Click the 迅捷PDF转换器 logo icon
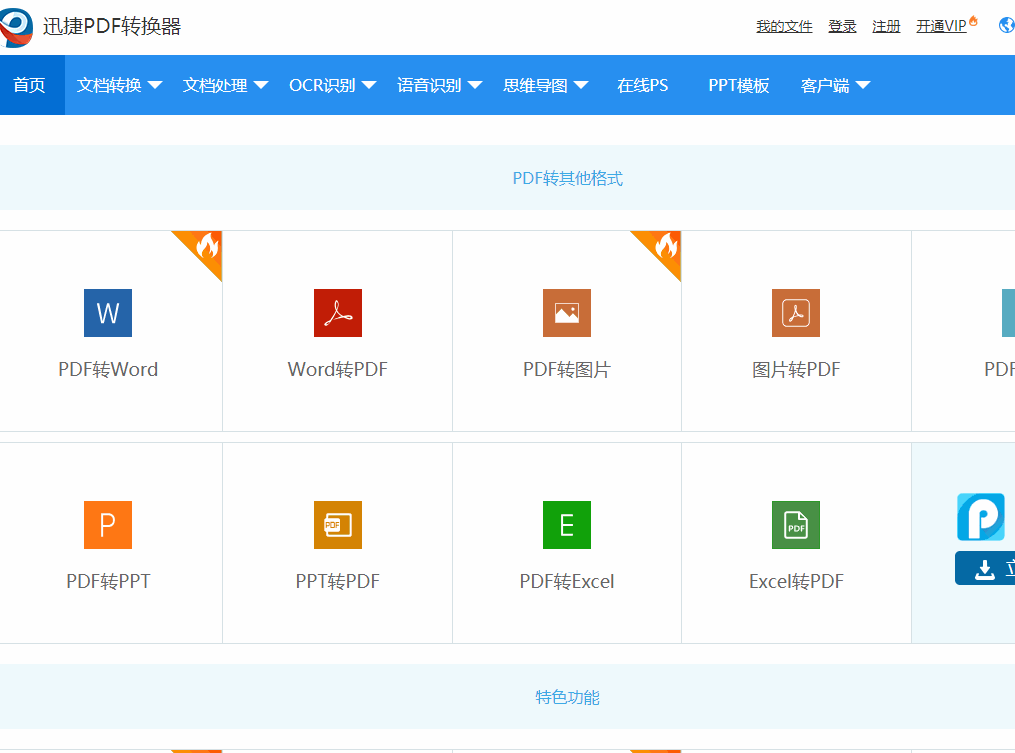Viewport: 1015px width, 753px height. [x=16, y=27]
